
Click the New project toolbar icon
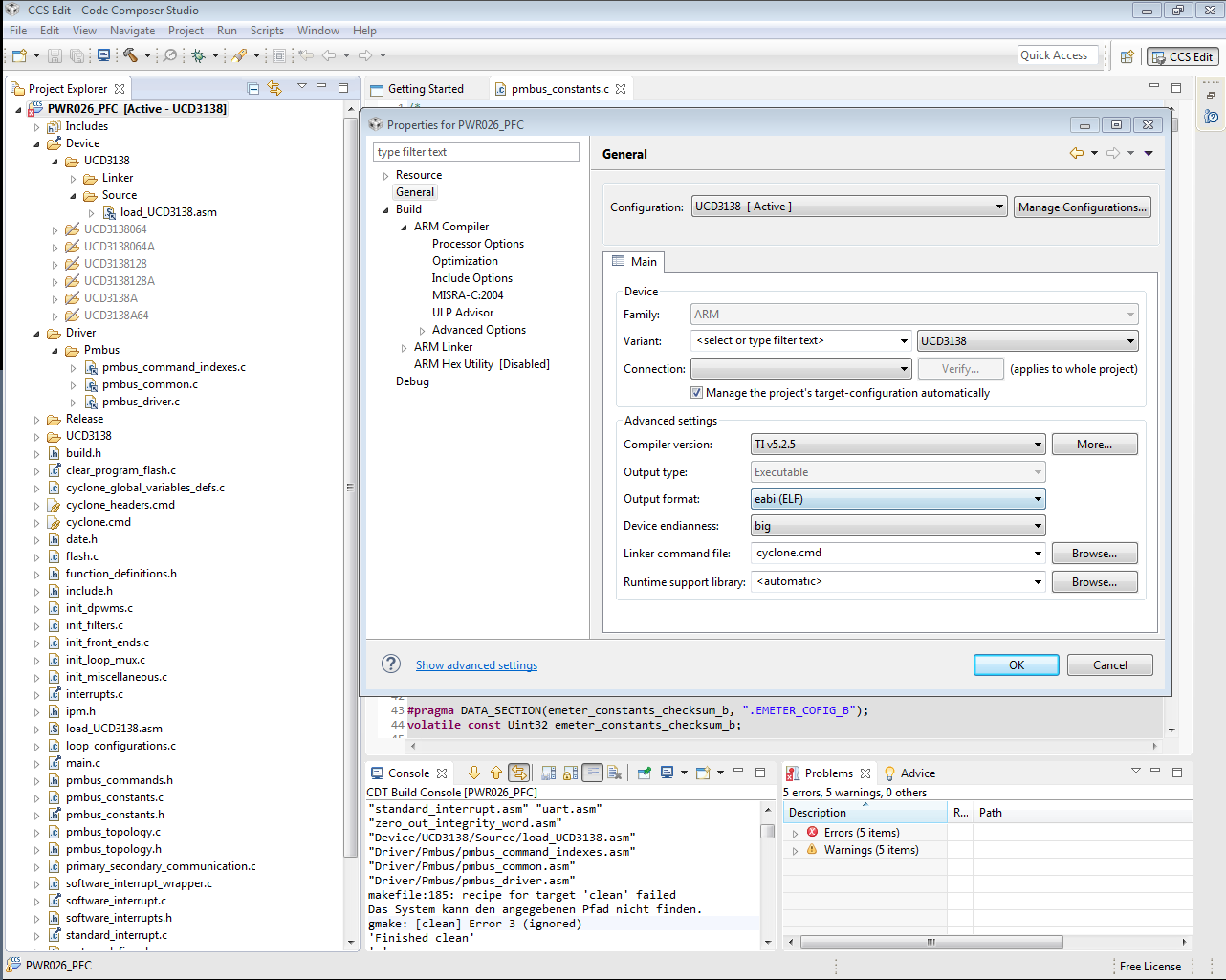coord(19,55)
